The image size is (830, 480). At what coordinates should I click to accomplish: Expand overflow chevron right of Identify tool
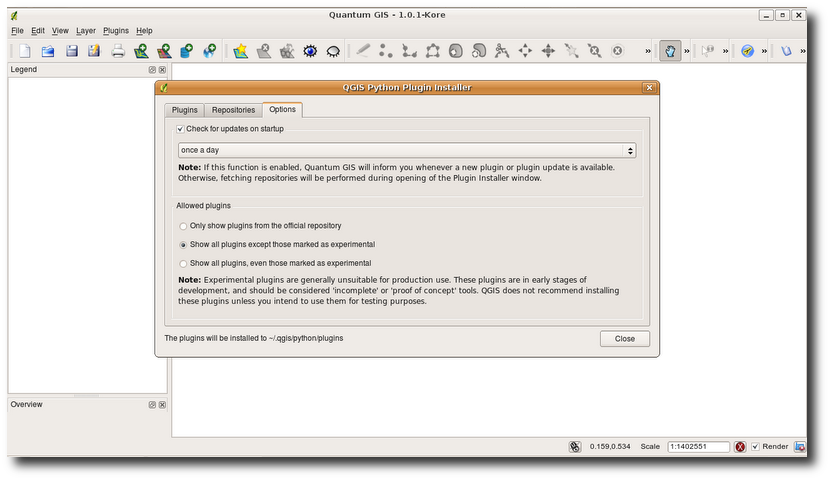(726, 51)
